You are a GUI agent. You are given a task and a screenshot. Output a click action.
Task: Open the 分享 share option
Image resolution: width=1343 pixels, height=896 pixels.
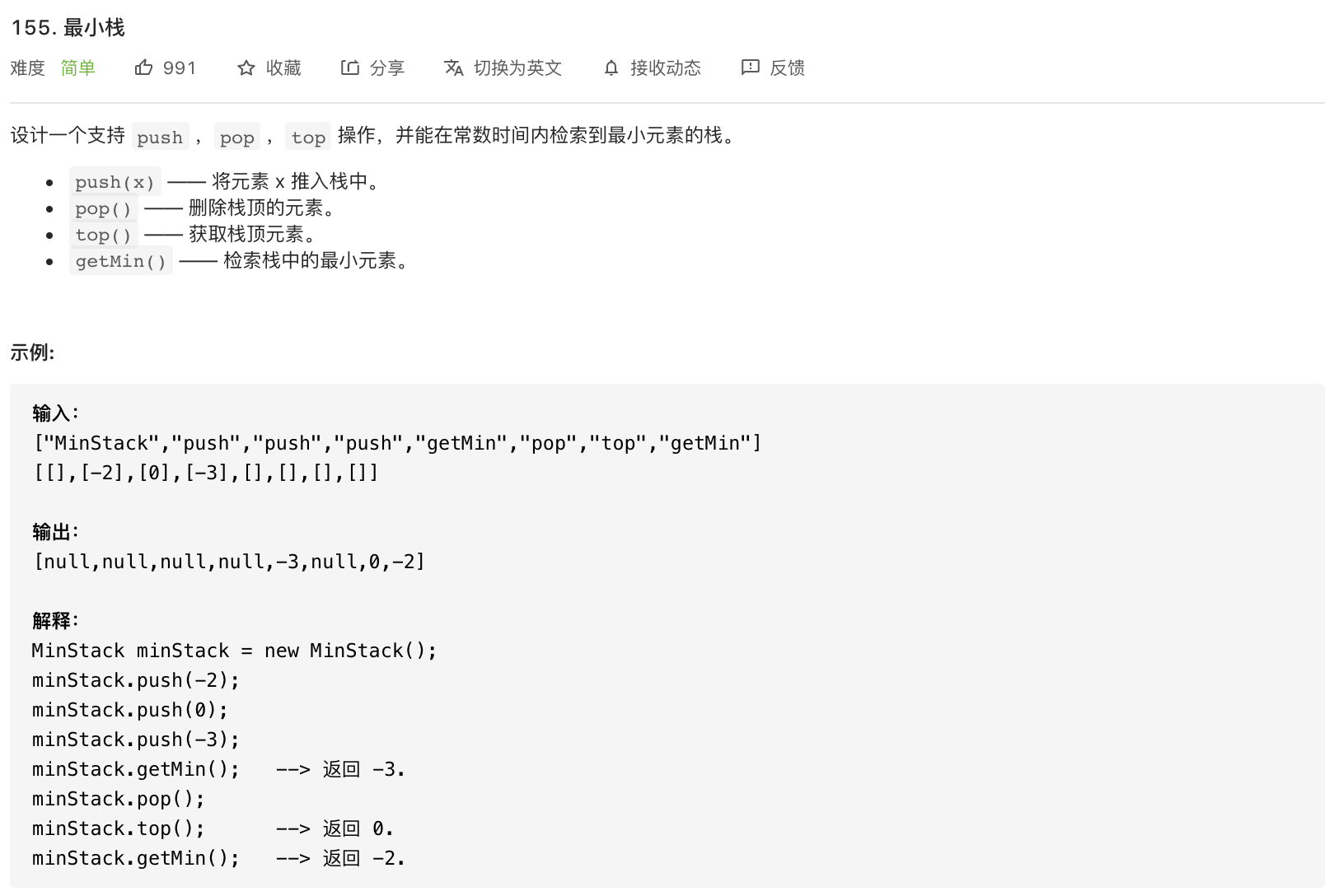click(387, 68)
